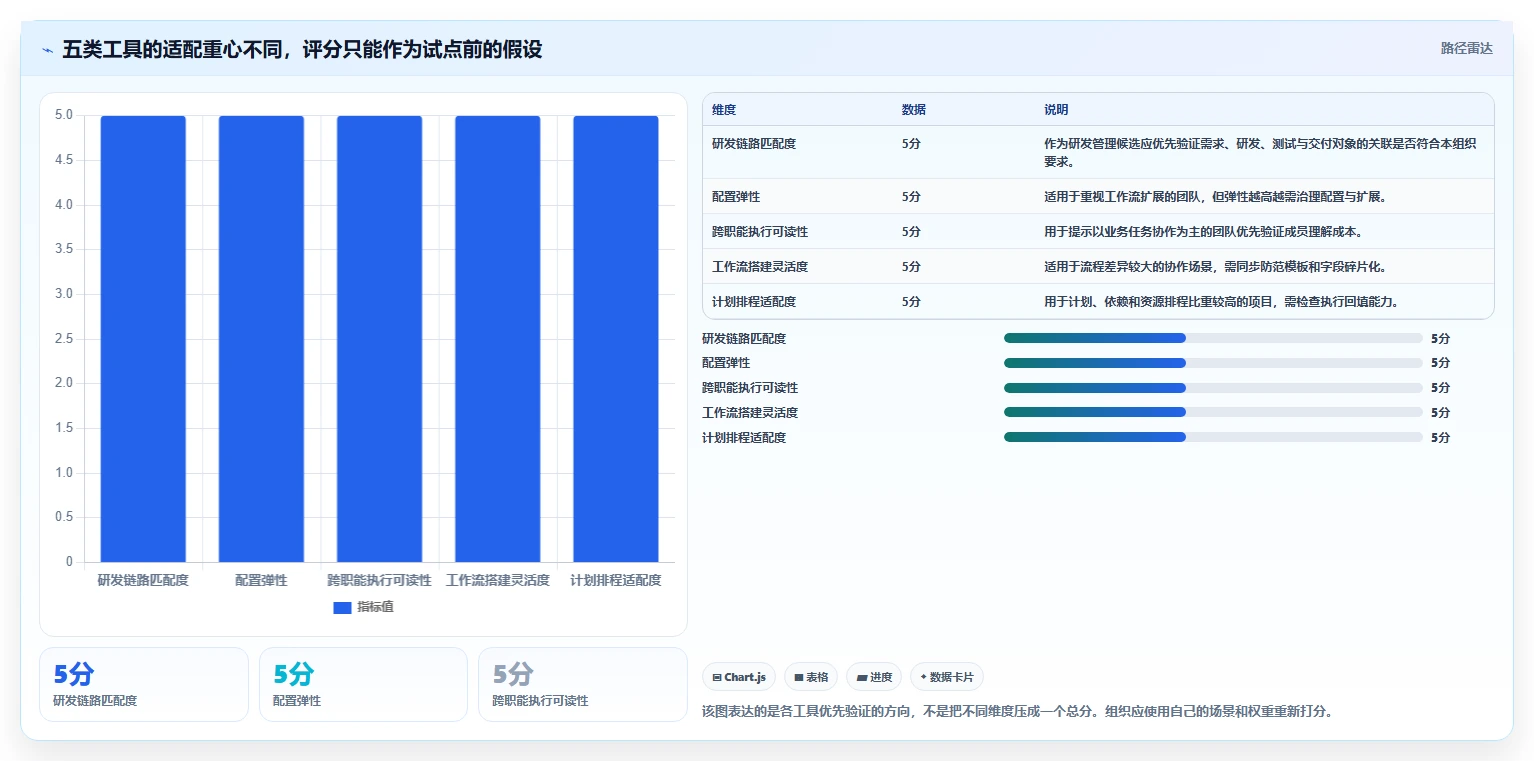Click 配置弹性 in the table's first column
Viewport: 1534px width, 761px height.
pyautogui.click(x=736, y=197)
